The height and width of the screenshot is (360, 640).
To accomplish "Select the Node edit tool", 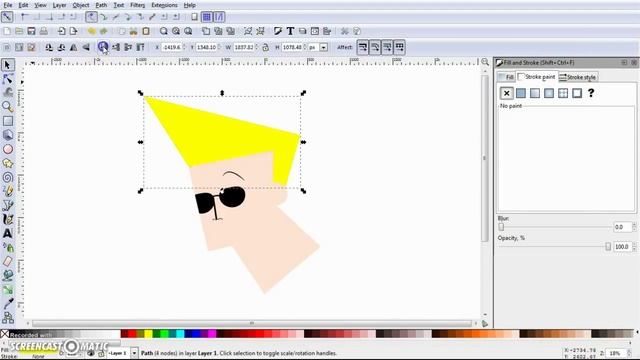I will click(8, 79).
